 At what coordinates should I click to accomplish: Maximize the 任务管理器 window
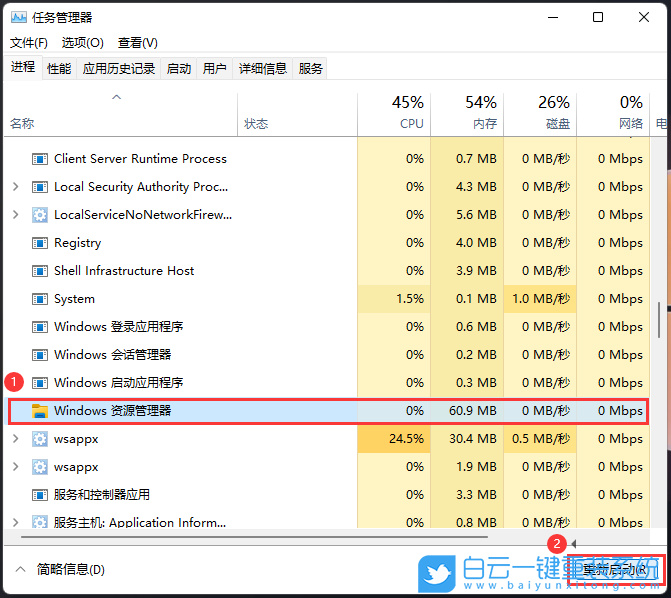click(x=598, y=17)
